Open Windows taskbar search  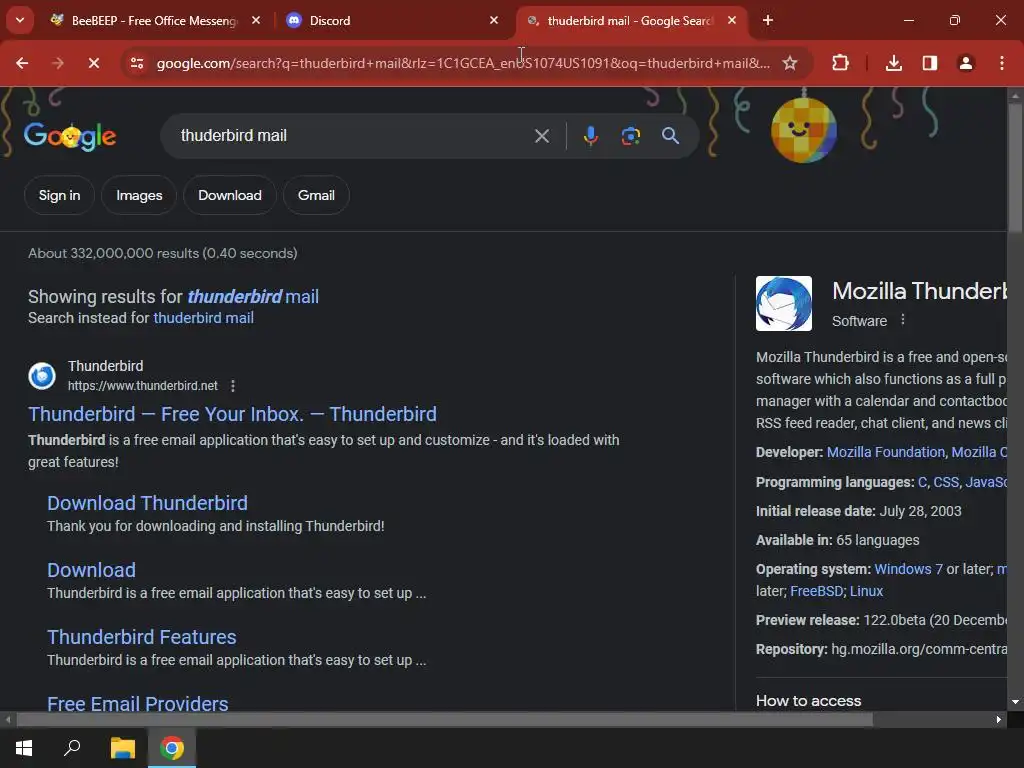tap(72, 748)
